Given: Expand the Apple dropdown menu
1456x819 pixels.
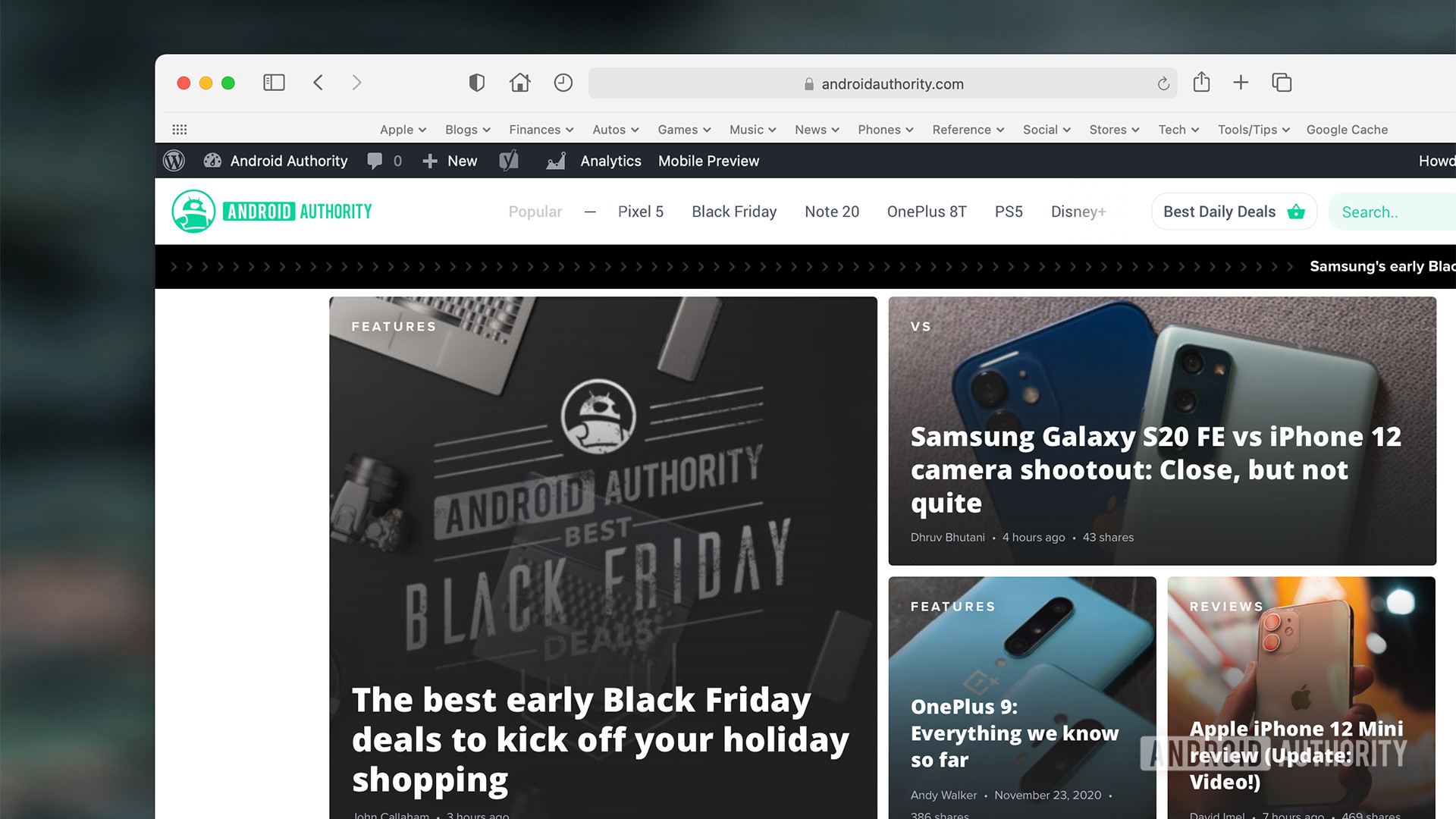Looking at the screenshot, I should click(403, 129).
